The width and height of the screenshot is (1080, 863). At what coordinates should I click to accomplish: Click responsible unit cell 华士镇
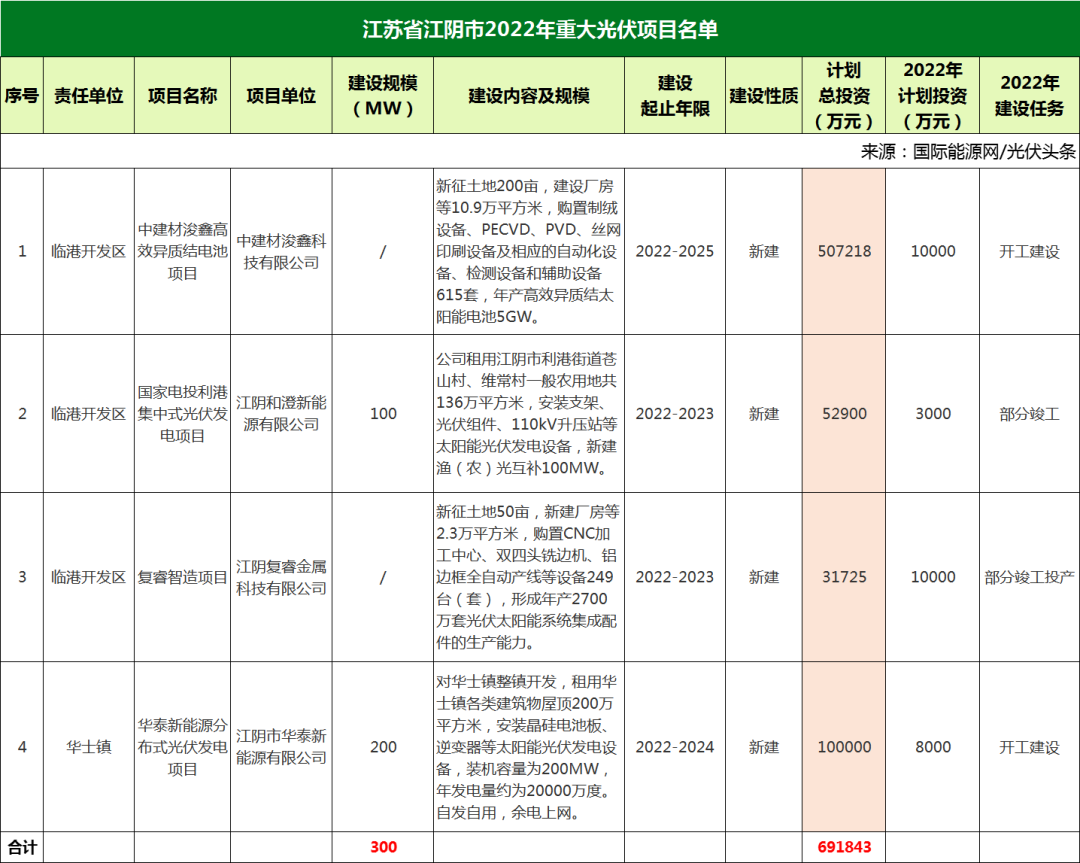[89, 747]
